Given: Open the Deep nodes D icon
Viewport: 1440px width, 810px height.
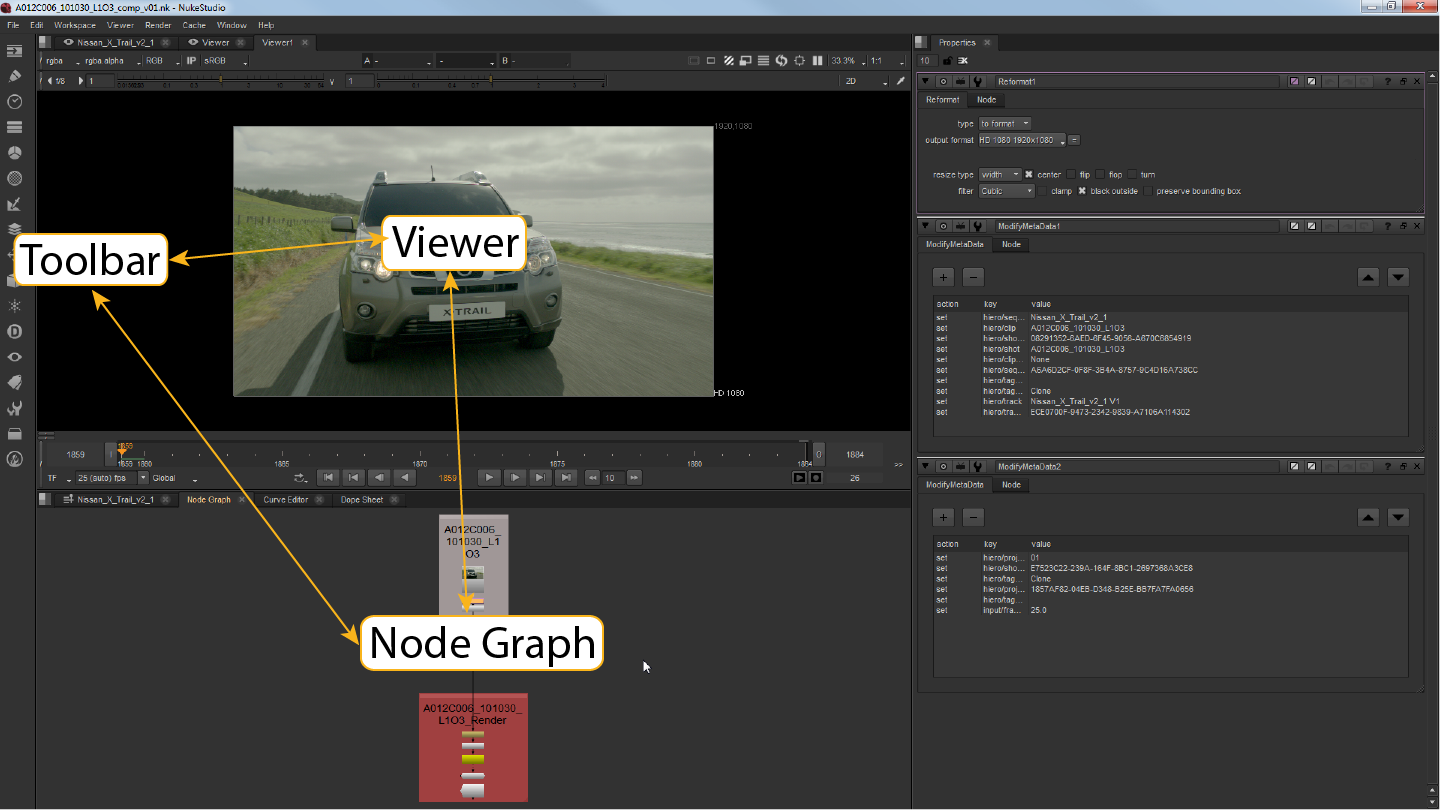Looking at the screenshot, I should (x=15, y=331).
